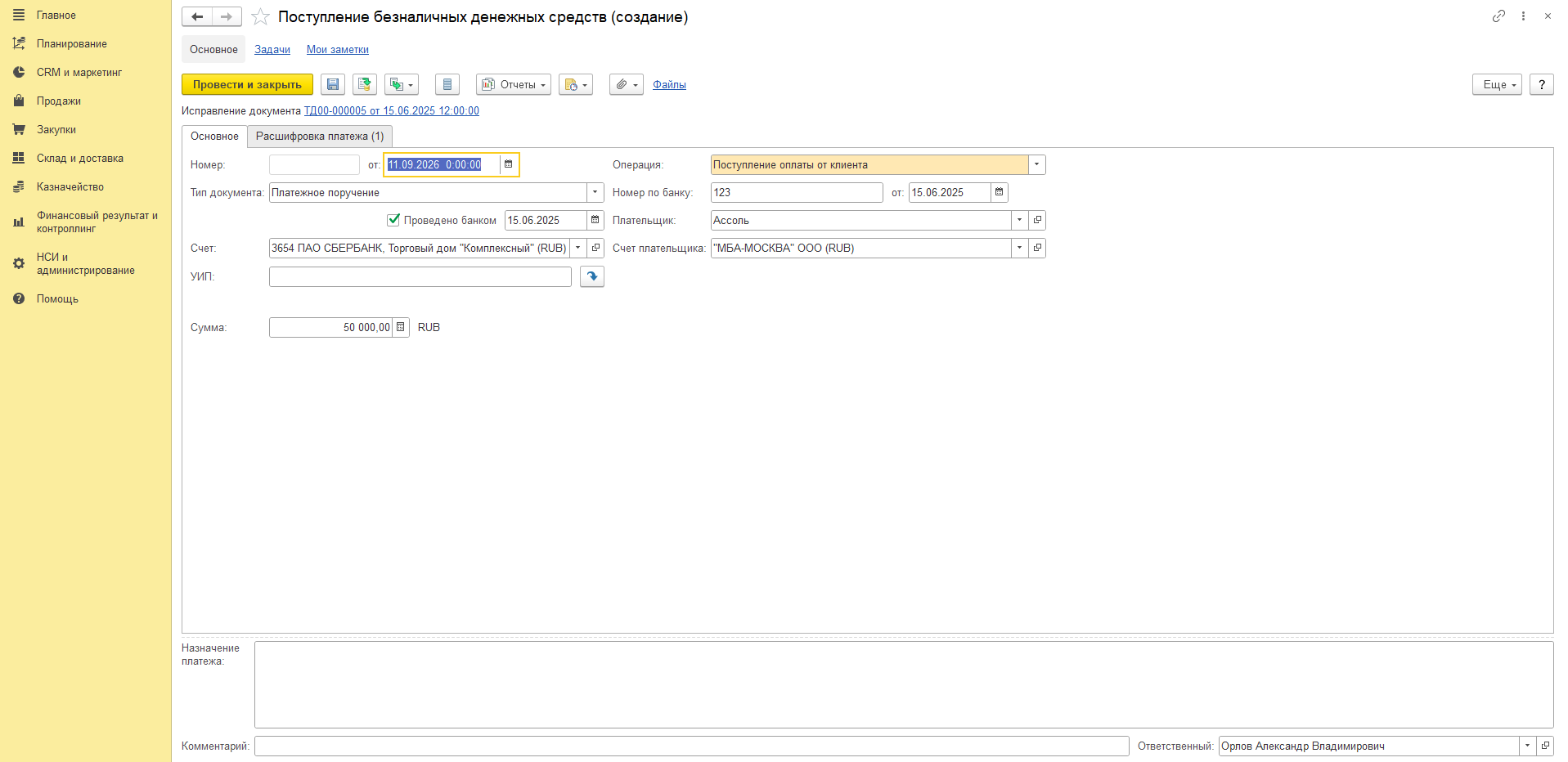Open Плательщик Ассоль record card

tap(1037, 220)
